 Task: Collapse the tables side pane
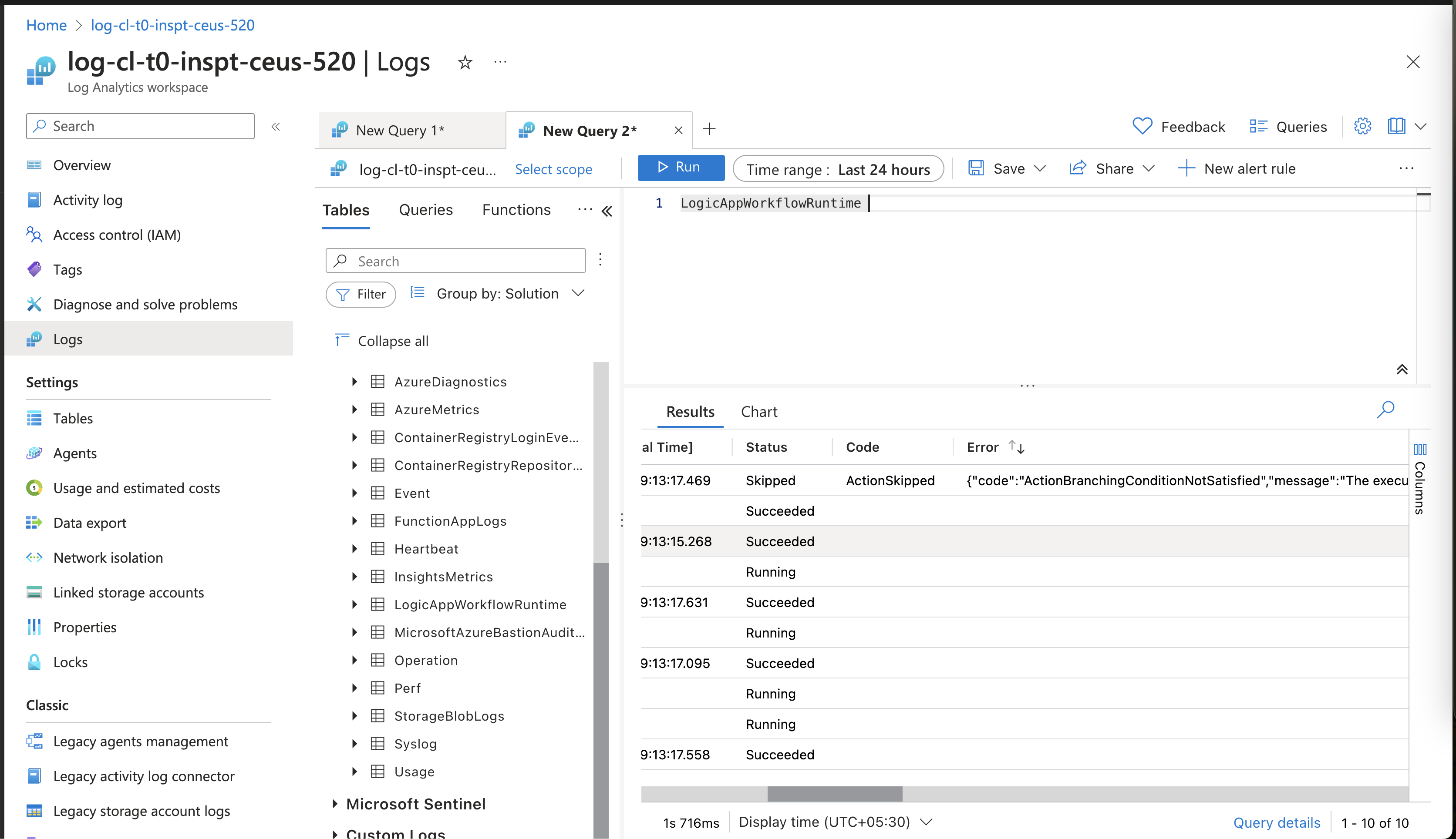(x=607, y=211)
